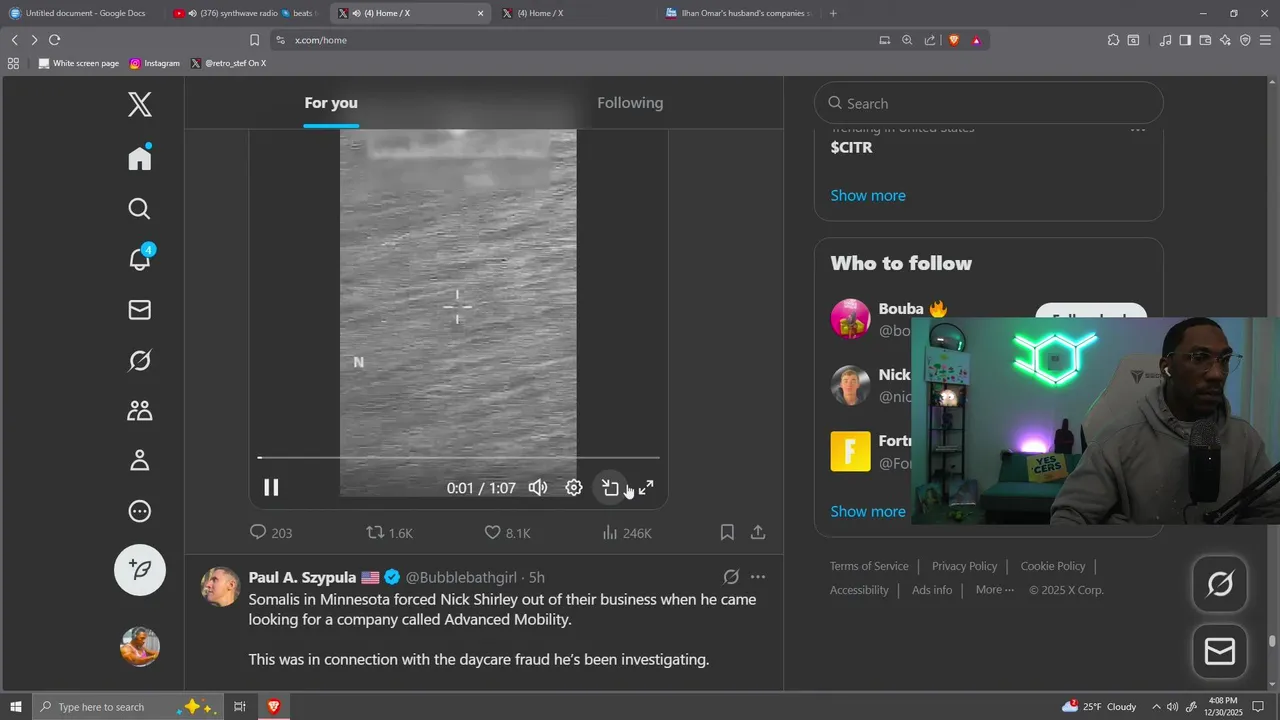Pause the playing video
The width and height of the screenshot is (1280, 720).
tap(271, 488)
